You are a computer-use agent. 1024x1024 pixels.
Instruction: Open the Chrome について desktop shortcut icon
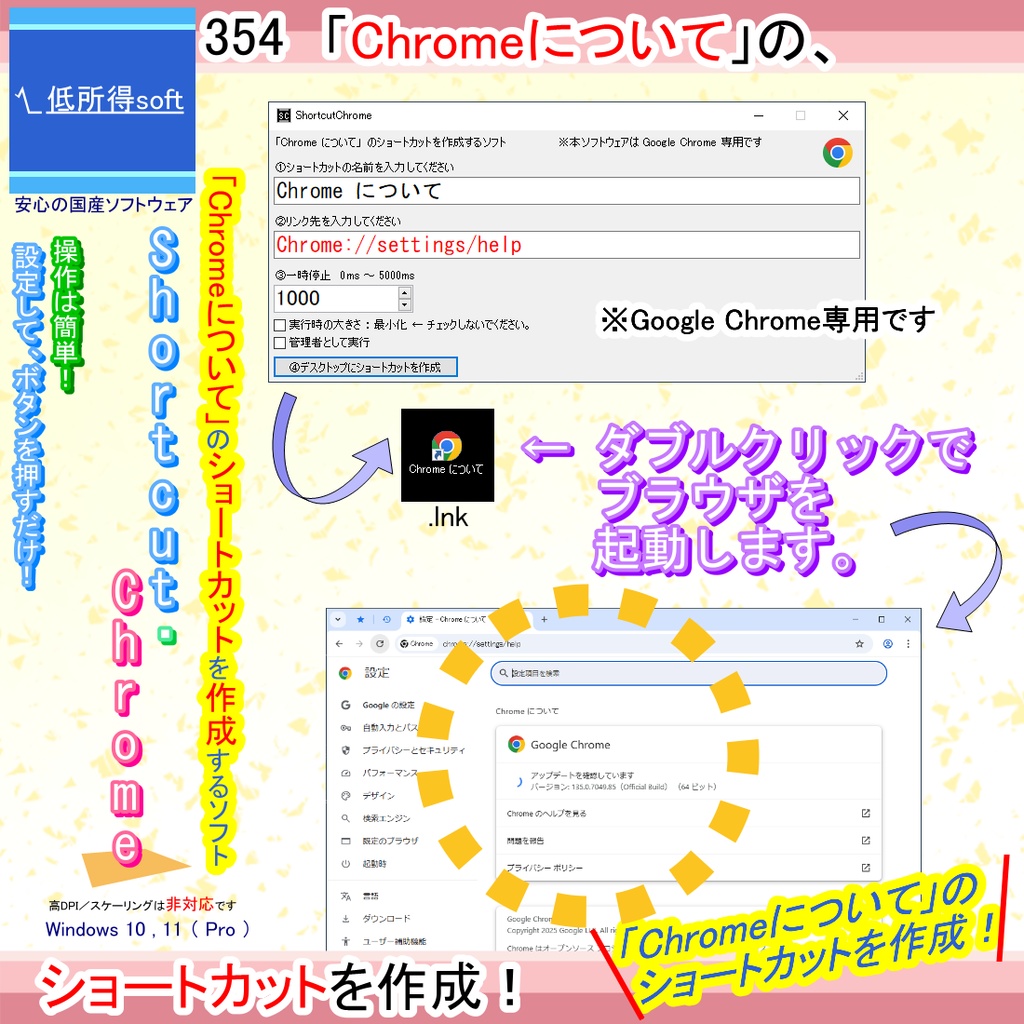(x=447, y=455)
